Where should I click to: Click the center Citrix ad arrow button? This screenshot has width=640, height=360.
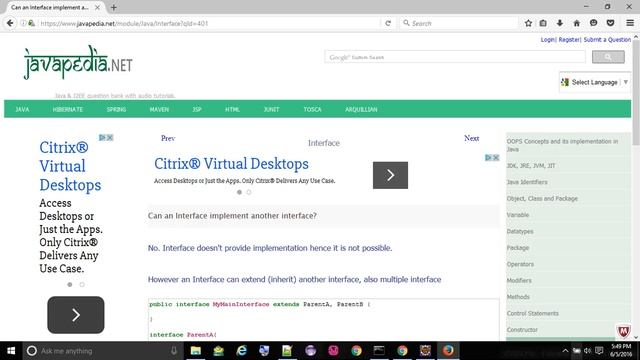(390, 175)
